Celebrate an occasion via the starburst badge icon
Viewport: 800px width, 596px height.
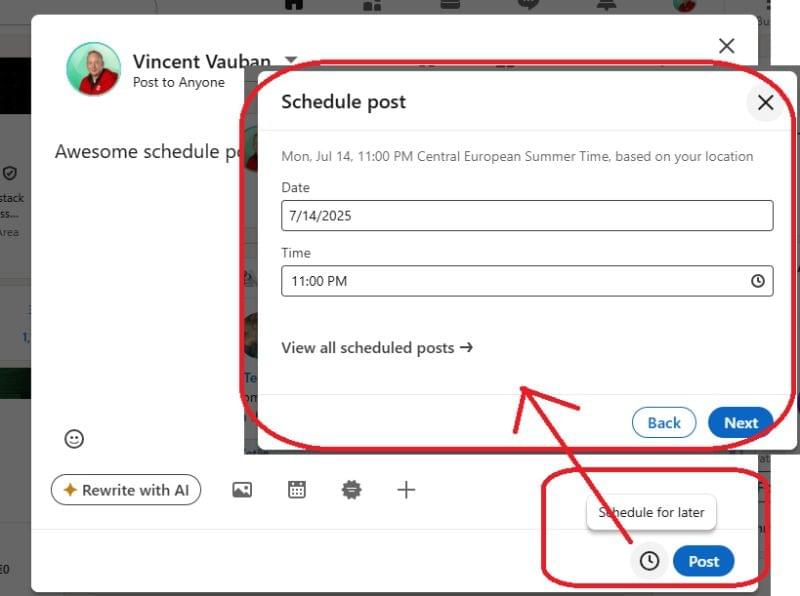[x=352, y=490]
